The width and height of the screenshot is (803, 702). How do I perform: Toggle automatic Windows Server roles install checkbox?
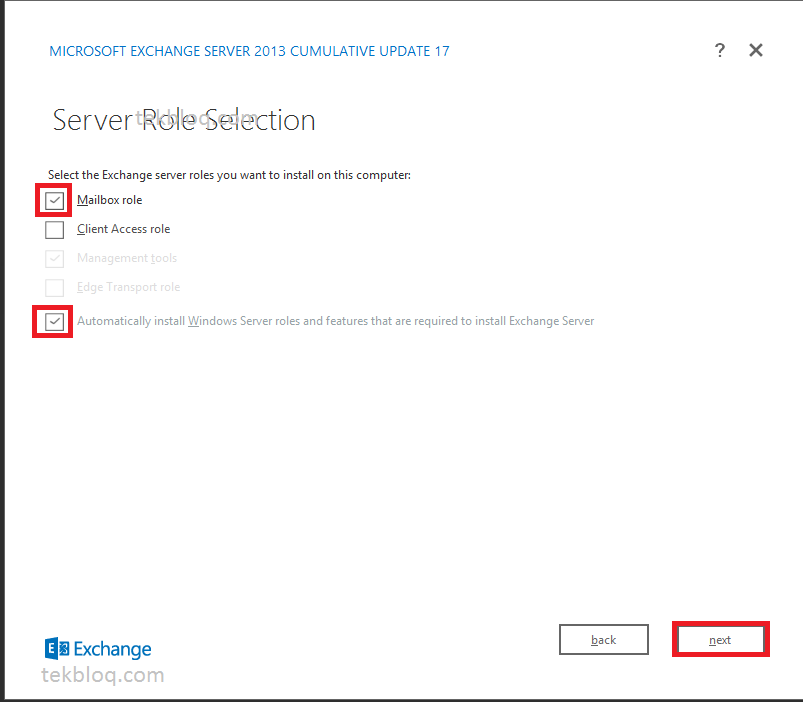tap(54, 322)
